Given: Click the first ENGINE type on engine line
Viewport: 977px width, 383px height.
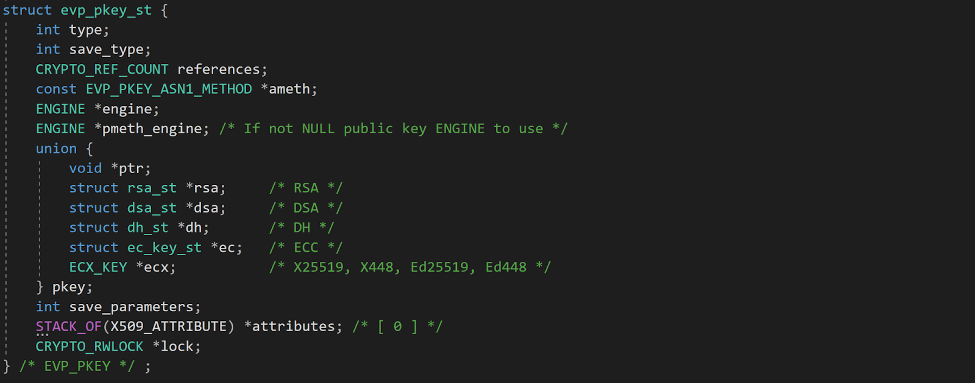Looking at the screenshot, I should [60, 109].
